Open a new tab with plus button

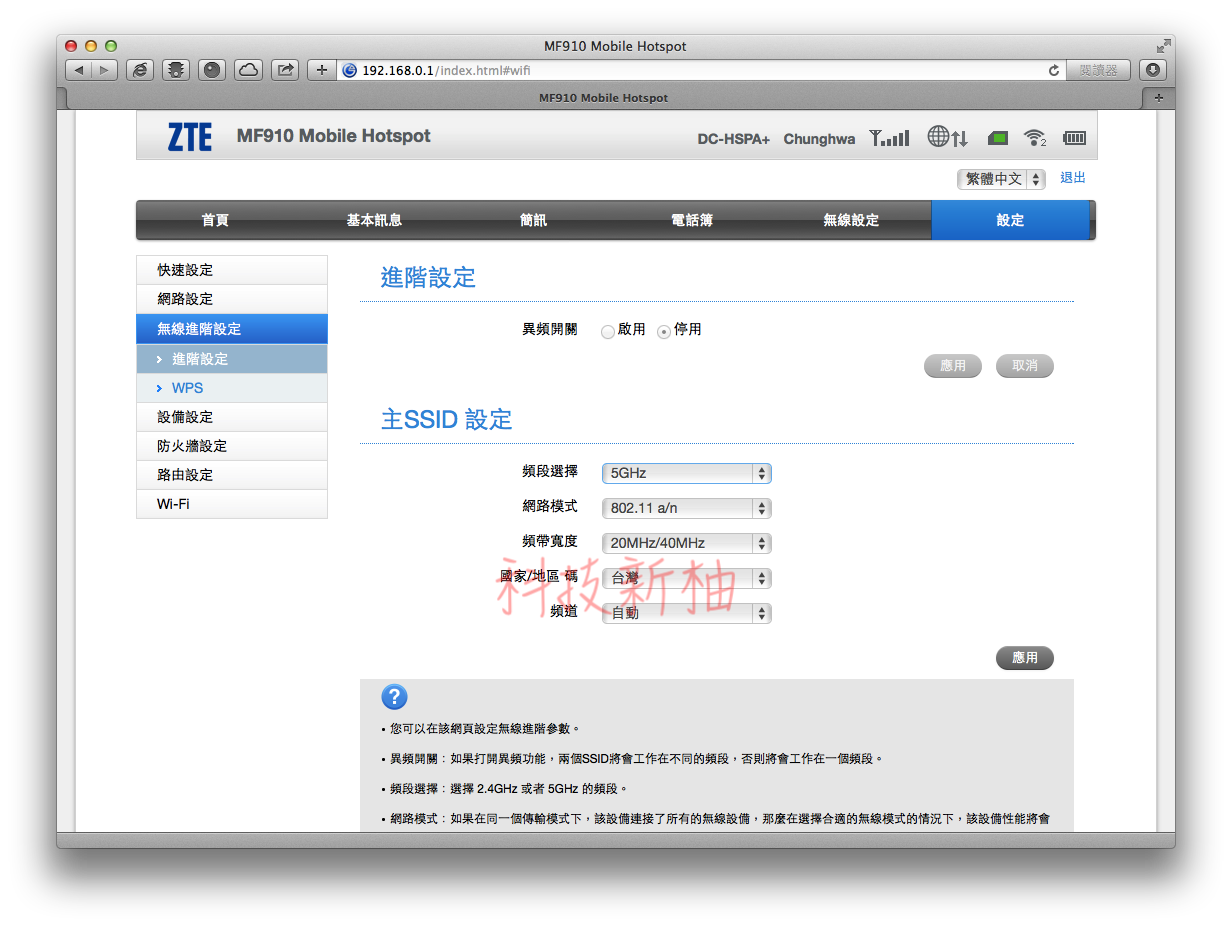[1158, 98]
